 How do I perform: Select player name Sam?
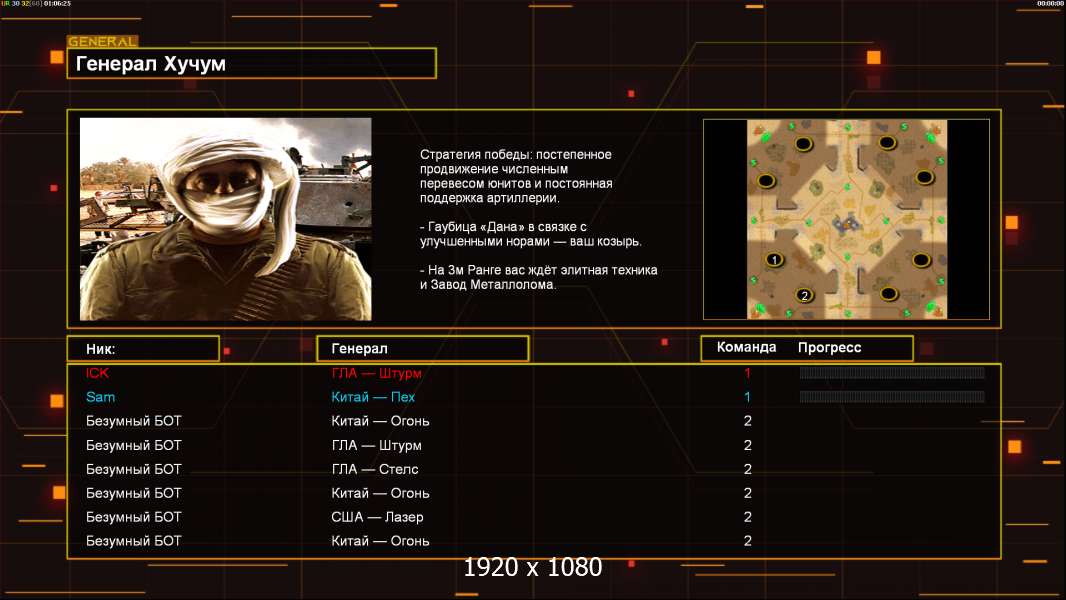101,397
